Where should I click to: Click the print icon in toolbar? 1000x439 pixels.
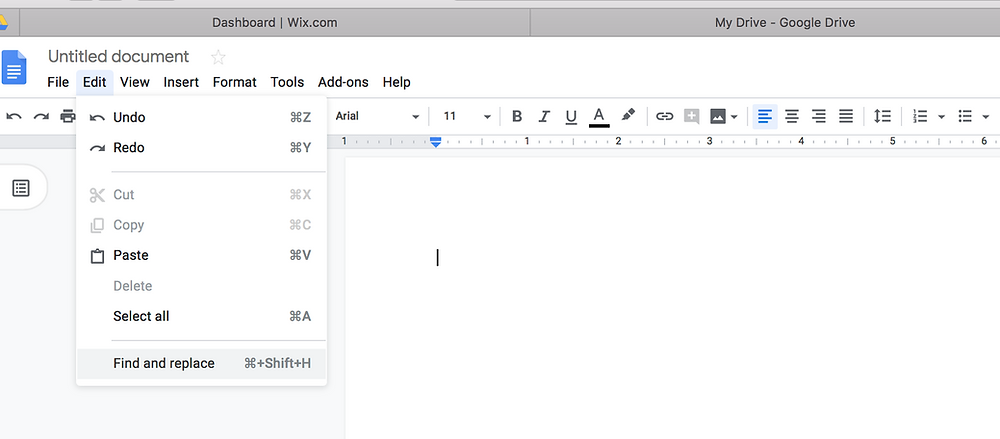click(x=67, y=116)
